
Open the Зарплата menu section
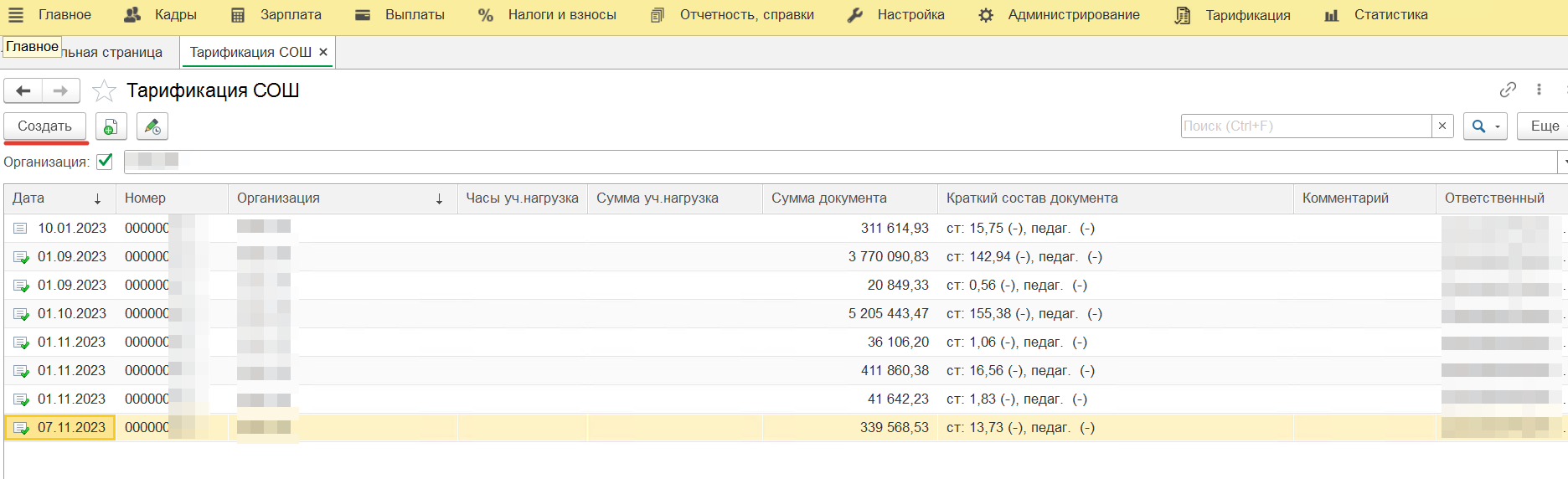pos(276,15)
